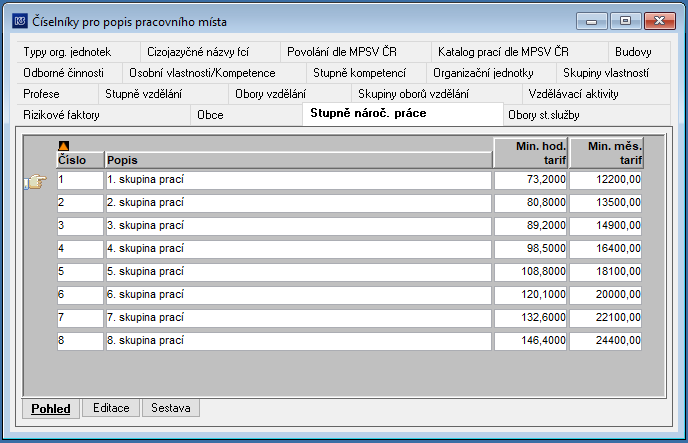Select hourly tariff 108,8000

point(531,272)
